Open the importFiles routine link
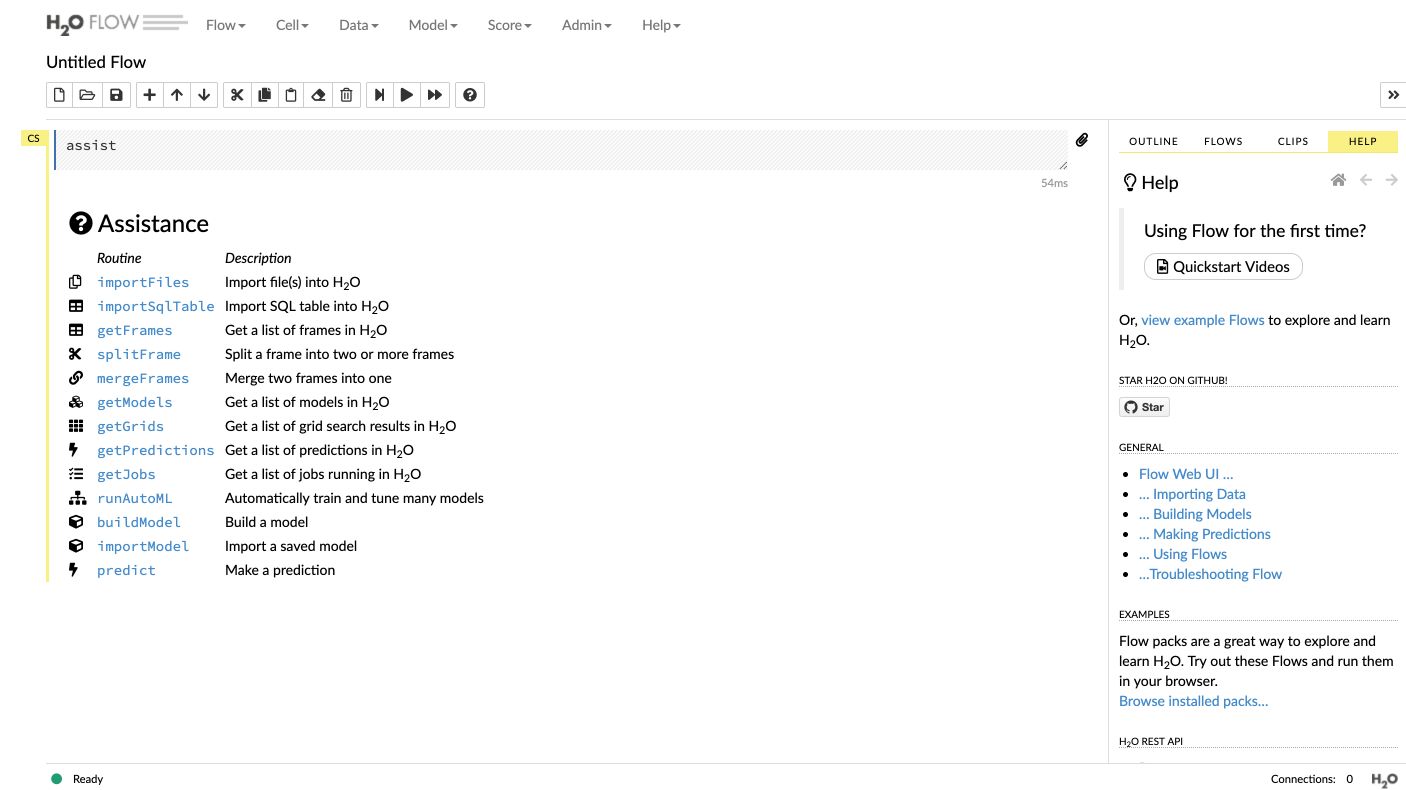Viewport: 1406px width, 790px height. pos(143,282)
